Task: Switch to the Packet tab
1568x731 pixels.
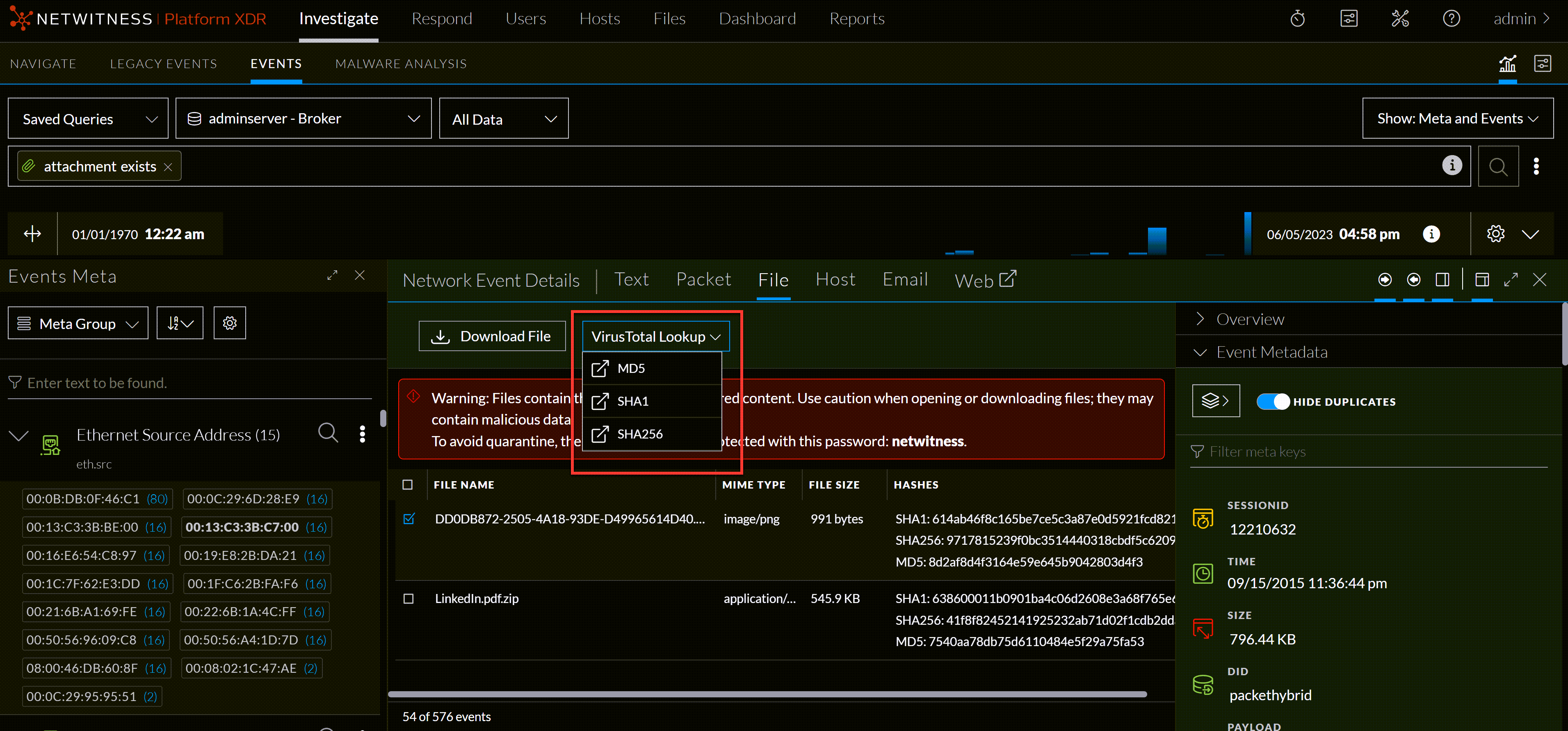Action: click(704, 279)
